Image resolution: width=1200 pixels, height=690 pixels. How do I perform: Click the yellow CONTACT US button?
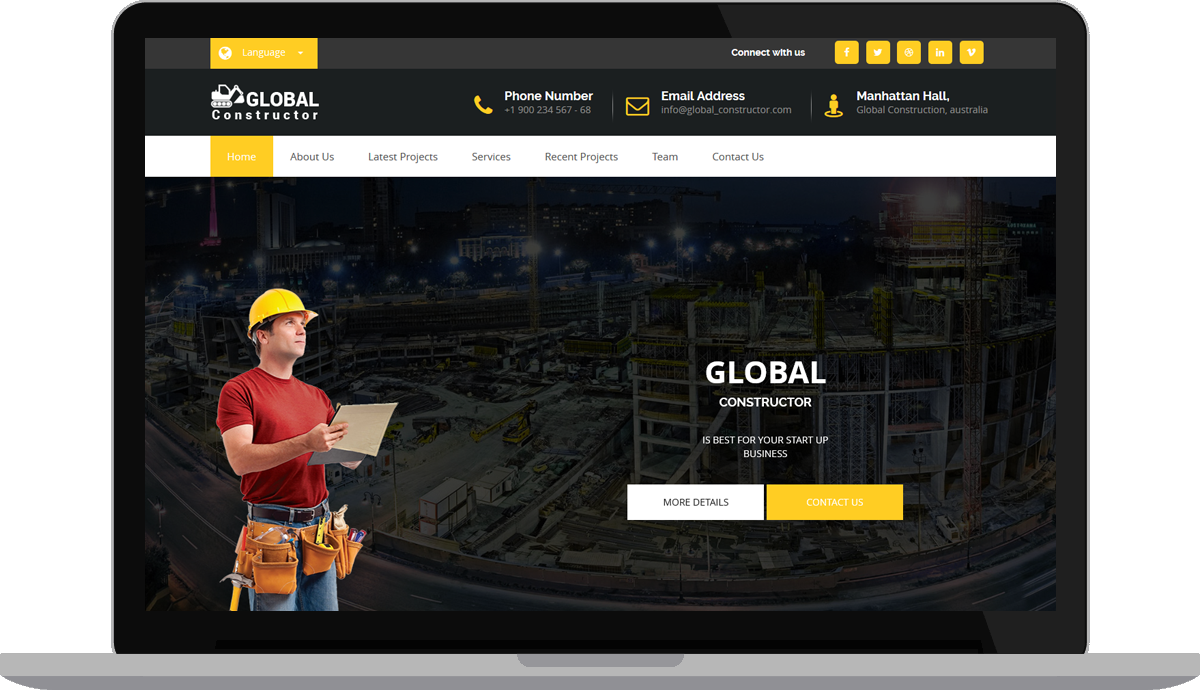835,502
